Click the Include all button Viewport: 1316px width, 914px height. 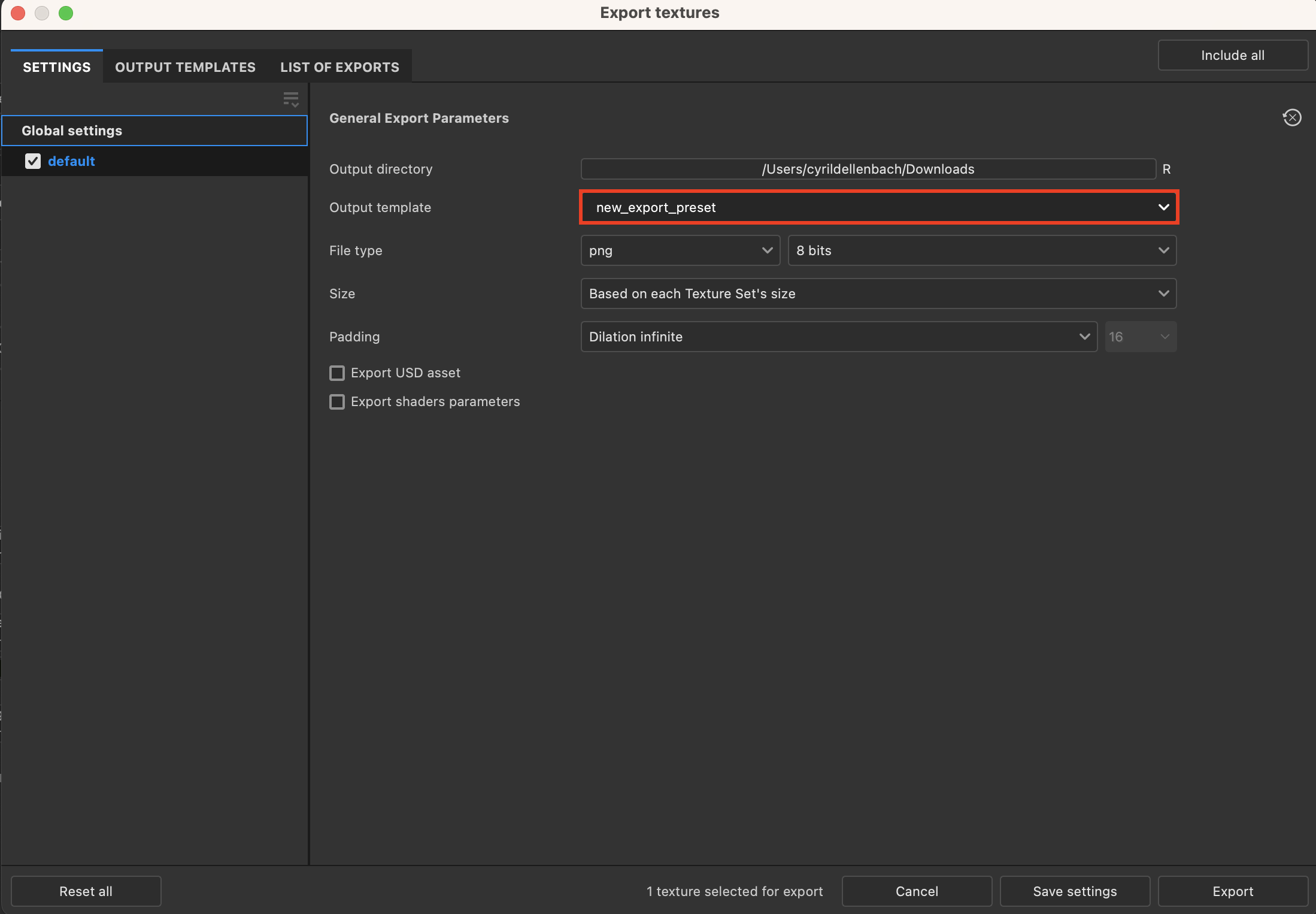(x=1232, y=55)
